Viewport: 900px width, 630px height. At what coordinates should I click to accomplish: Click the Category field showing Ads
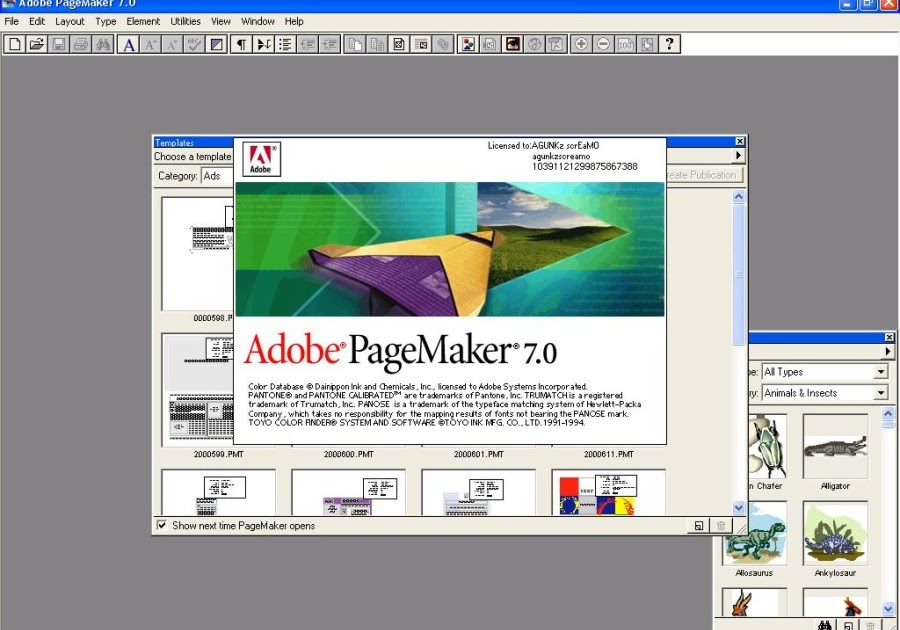click(218, 176)
